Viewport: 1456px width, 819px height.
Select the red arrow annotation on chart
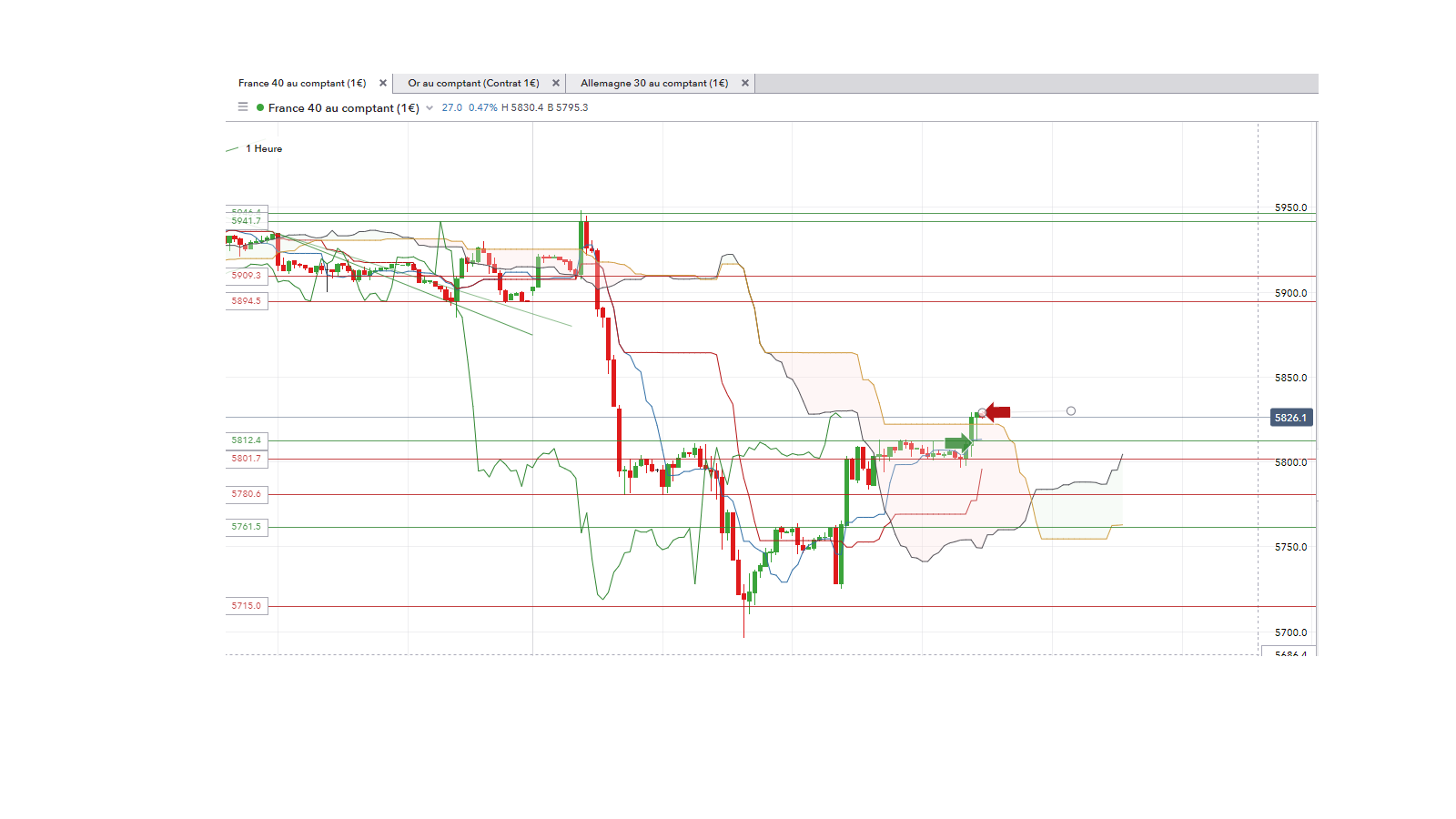click(x=997, y=412)
